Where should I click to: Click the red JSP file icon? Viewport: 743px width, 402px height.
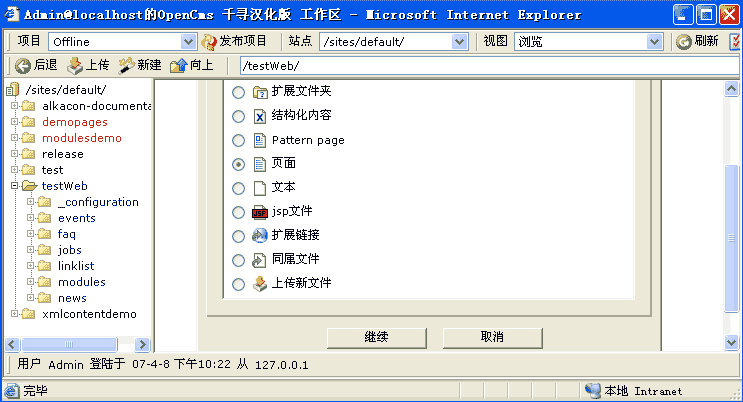tap(260, 212)
